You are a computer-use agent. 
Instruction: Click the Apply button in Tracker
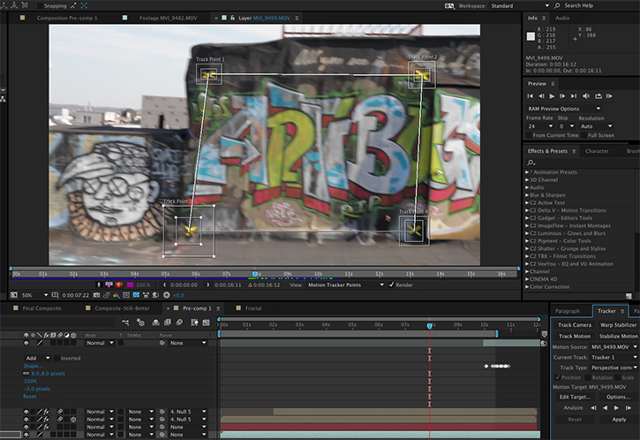(619, 419)
